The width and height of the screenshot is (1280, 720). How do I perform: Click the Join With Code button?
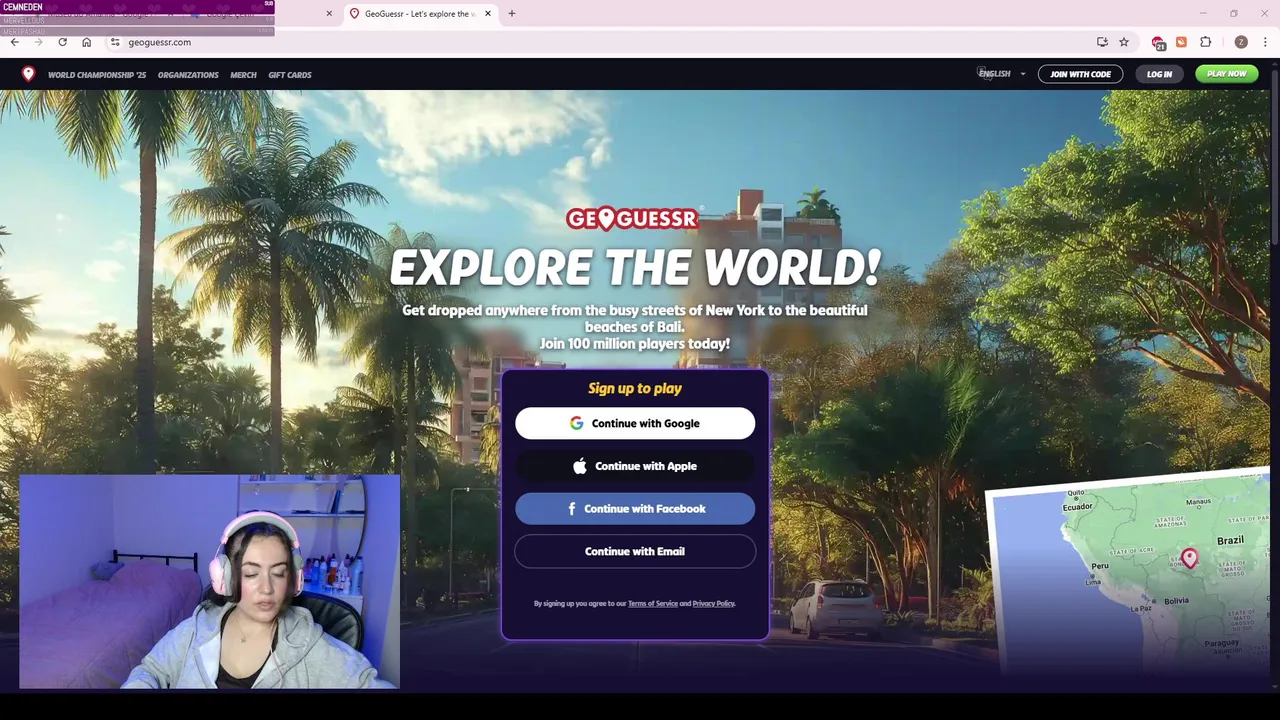1080,74
